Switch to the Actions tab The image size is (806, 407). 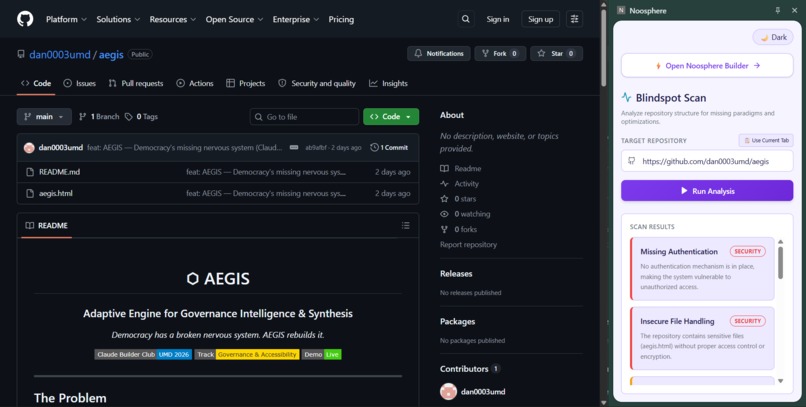pyautogui.click(x=195, y=83)
